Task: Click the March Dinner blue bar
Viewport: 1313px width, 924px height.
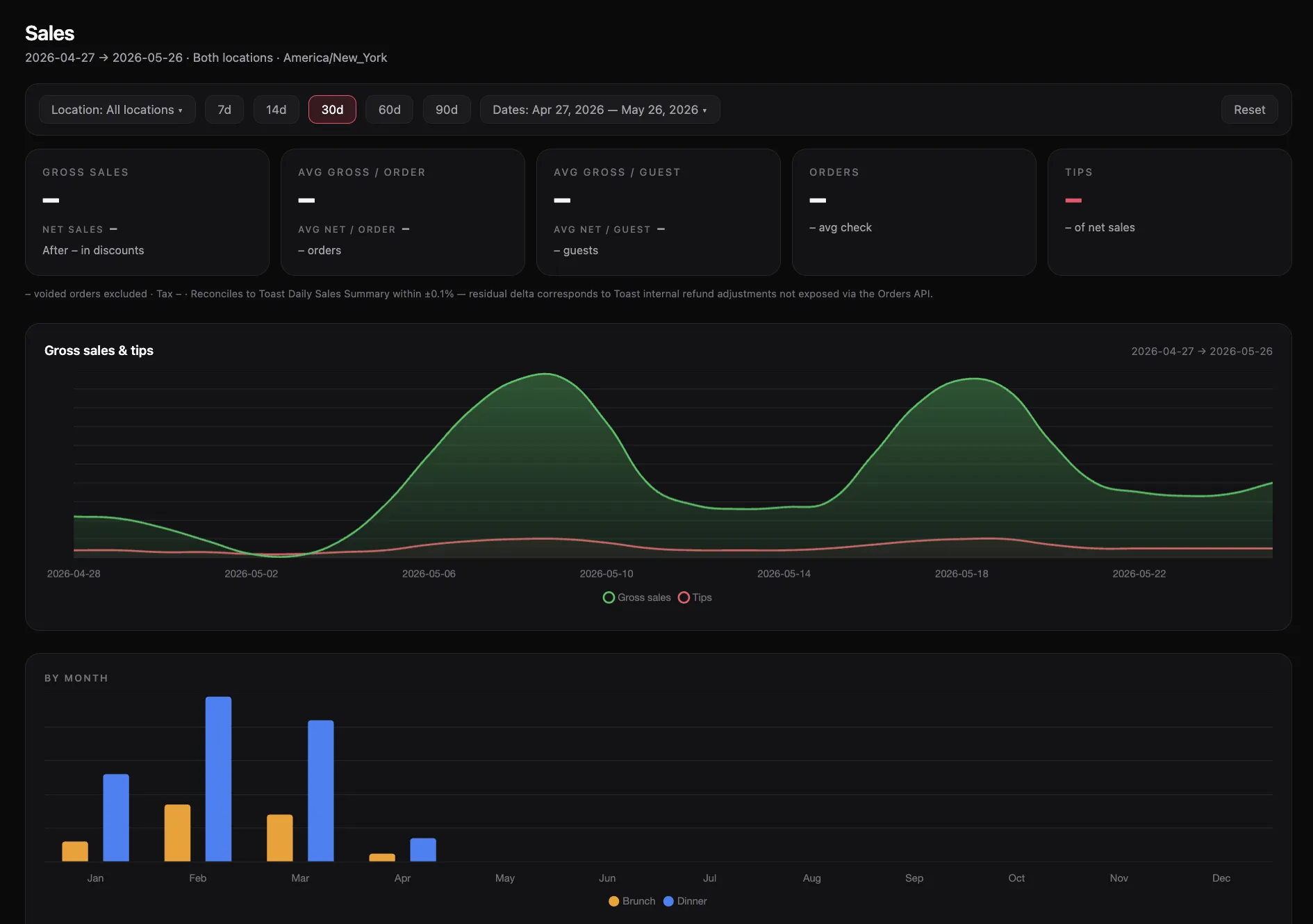Action: pyautogui.click(x=321, y=791)
